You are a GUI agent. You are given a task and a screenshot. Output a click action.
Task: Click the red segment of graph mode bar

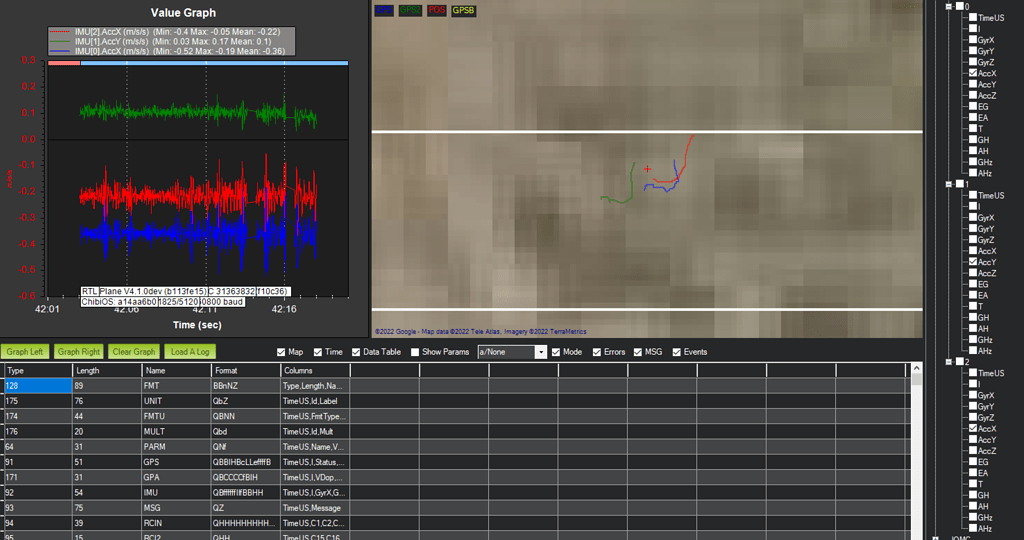(64, 62)
